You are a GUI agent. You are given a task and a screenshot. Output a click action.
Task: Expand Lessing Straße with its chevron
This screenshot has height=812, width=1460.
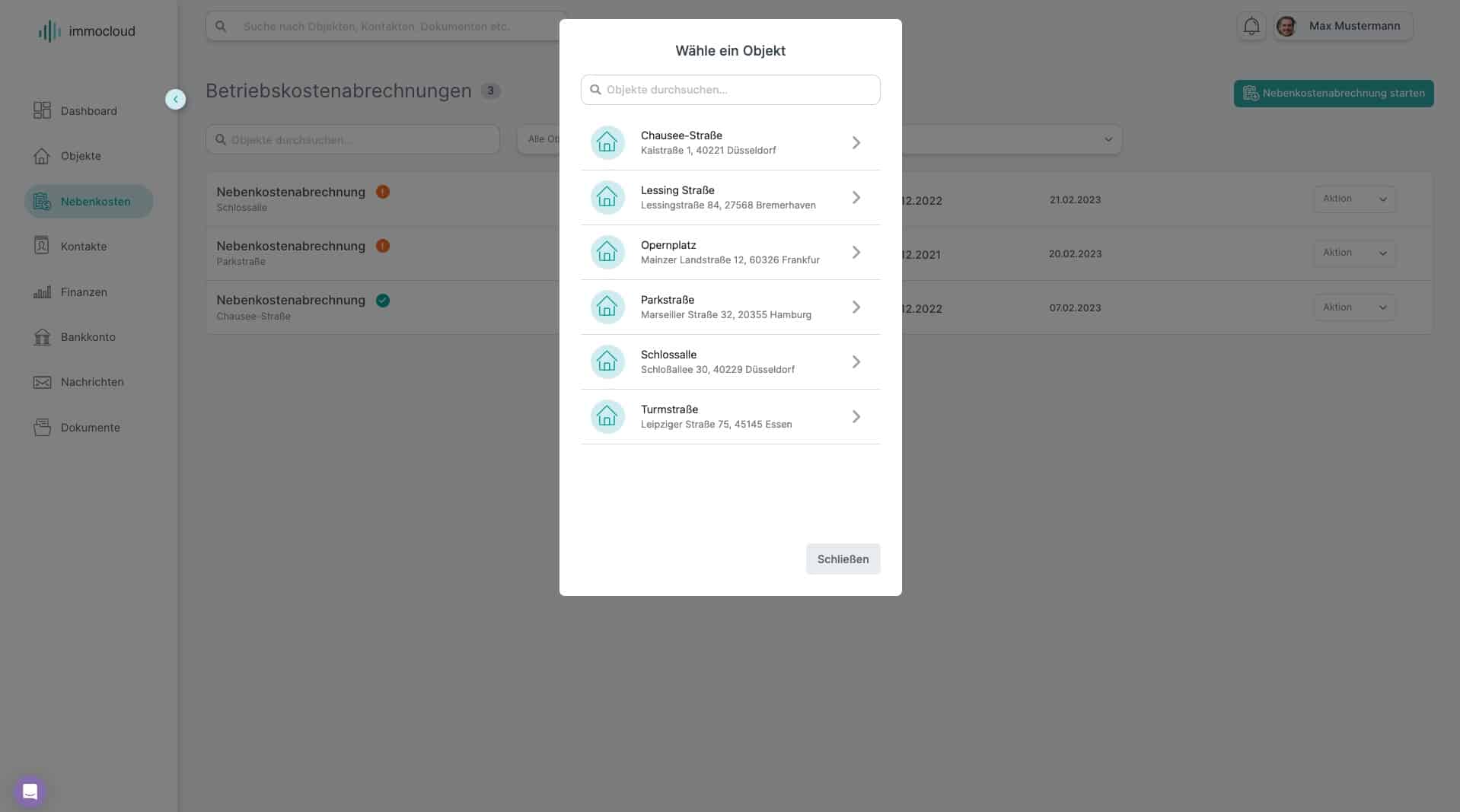coord(856,198)
